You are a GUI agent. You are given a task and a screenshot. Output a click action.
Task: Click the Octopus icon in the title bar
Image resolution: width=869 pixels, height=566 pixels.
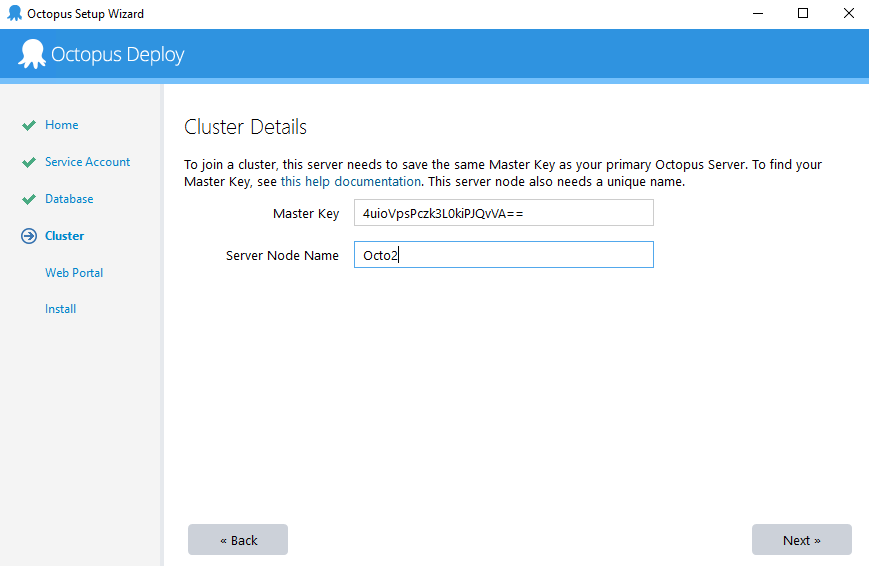(14, 14)
